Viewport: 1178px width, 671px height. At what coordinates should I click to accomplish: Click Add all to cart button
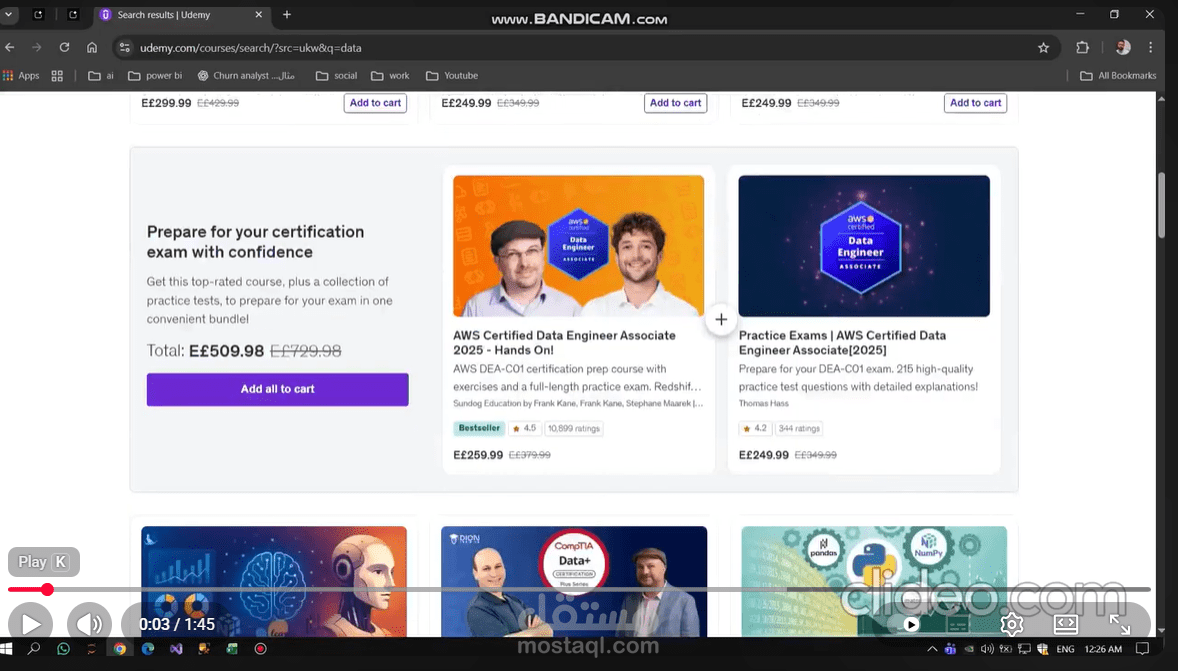(x=277, y=389)
